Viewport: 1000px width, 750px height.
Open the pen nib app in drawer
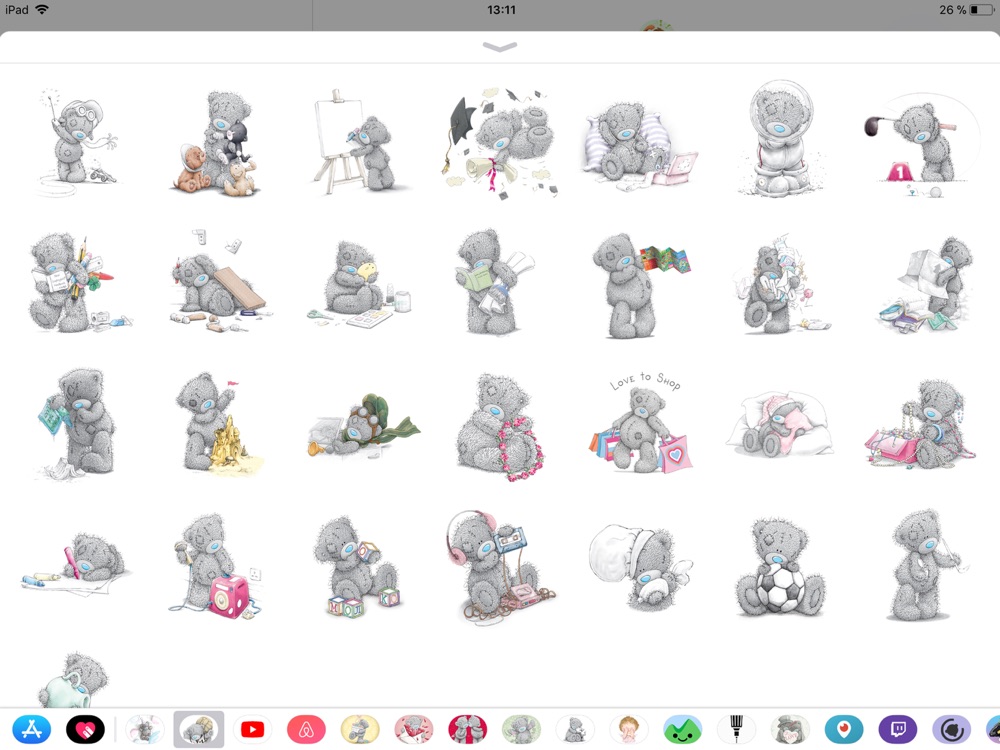coord(736,730)
